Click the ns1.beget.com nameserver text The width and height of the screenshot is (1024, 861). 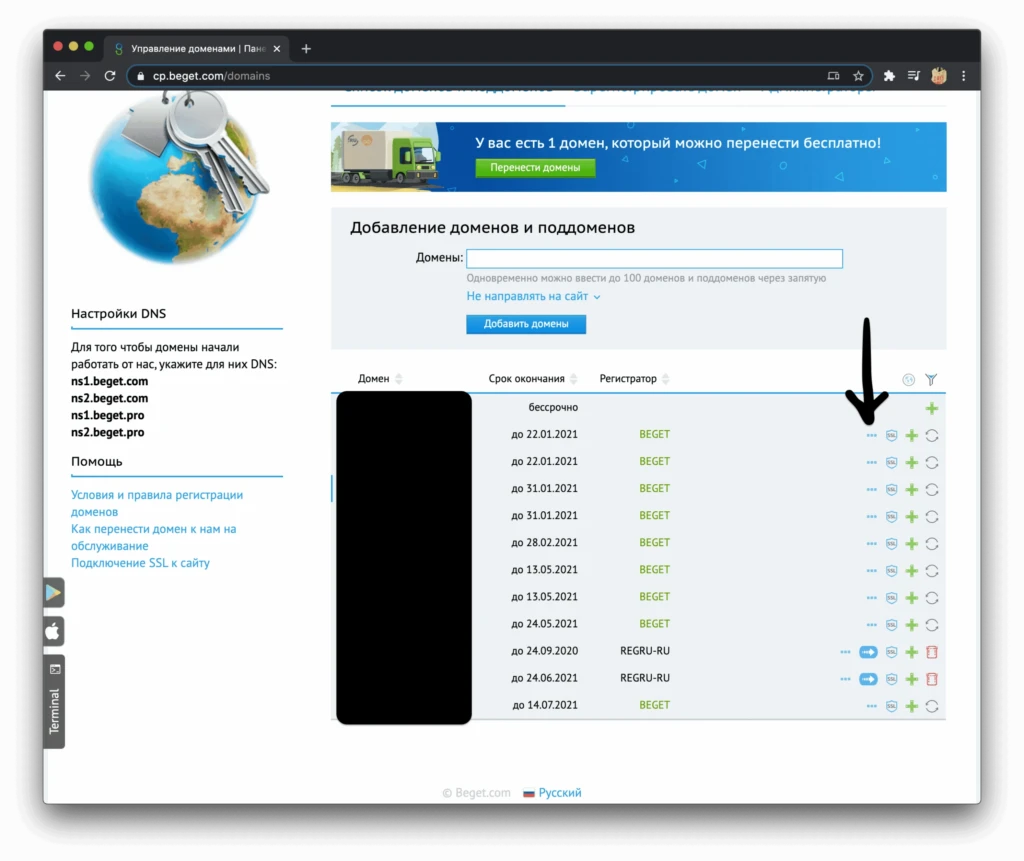(110, 382)
